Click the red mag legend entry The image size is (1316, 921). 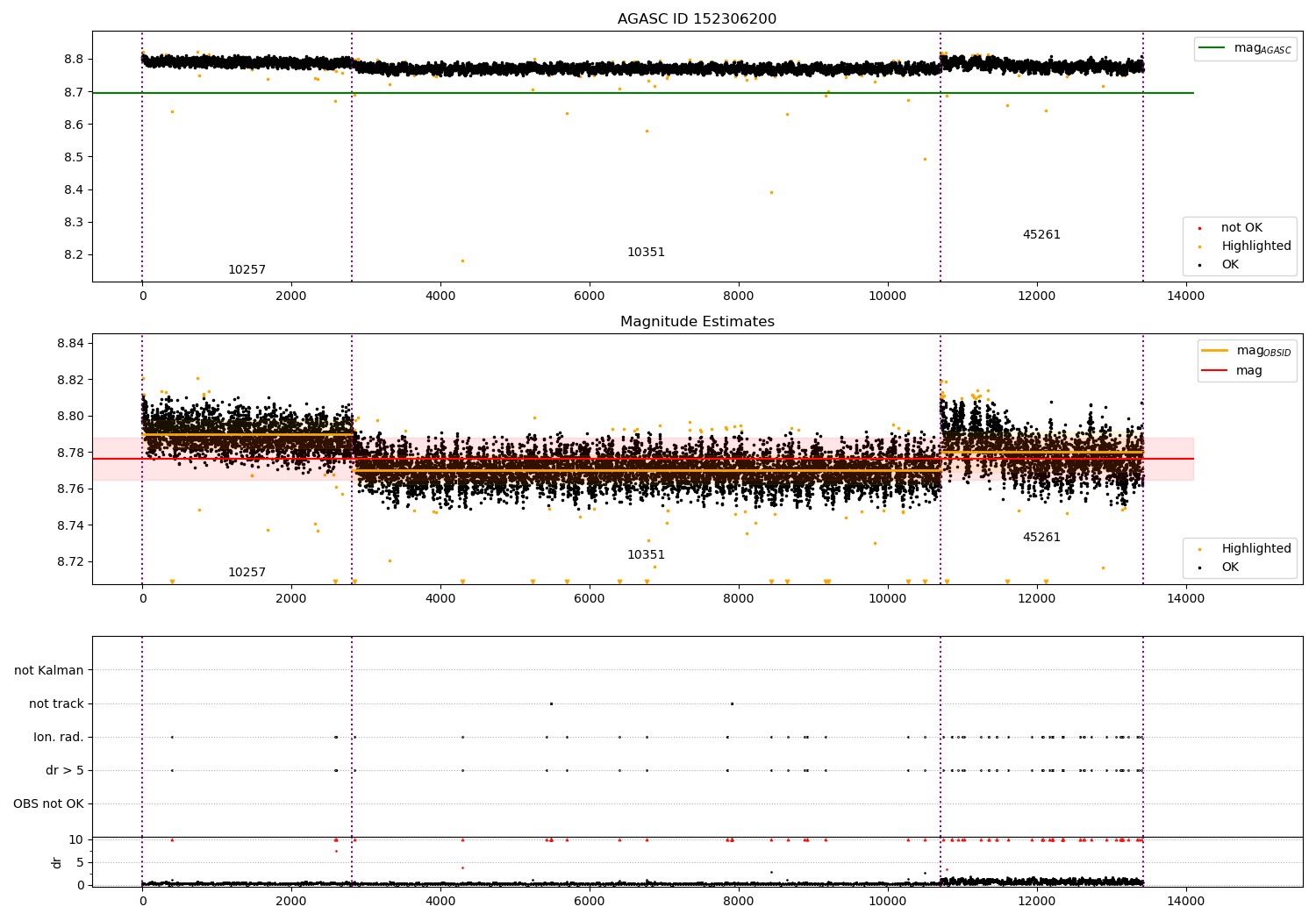pyautogui.click(x=1233, y=371)
